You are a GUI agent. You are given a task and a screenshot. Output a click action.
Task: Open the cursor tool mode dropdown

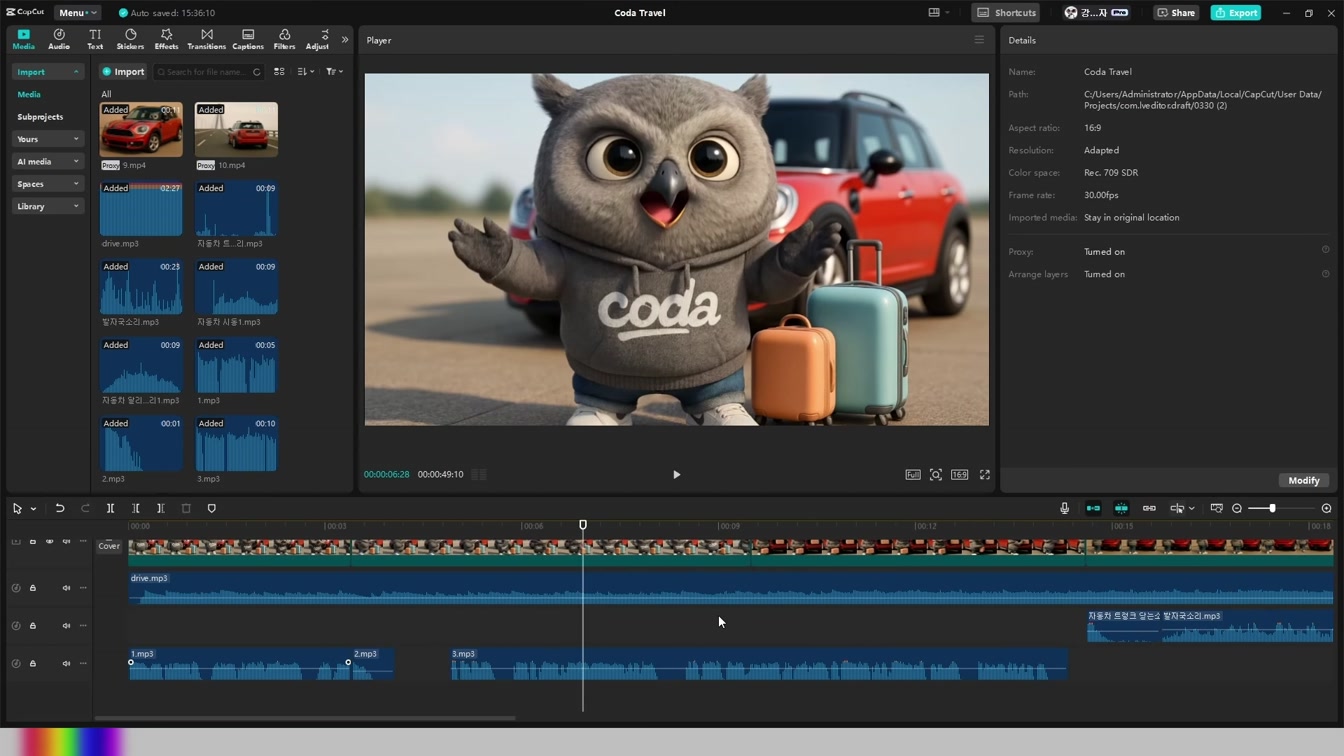coord(33,509)
